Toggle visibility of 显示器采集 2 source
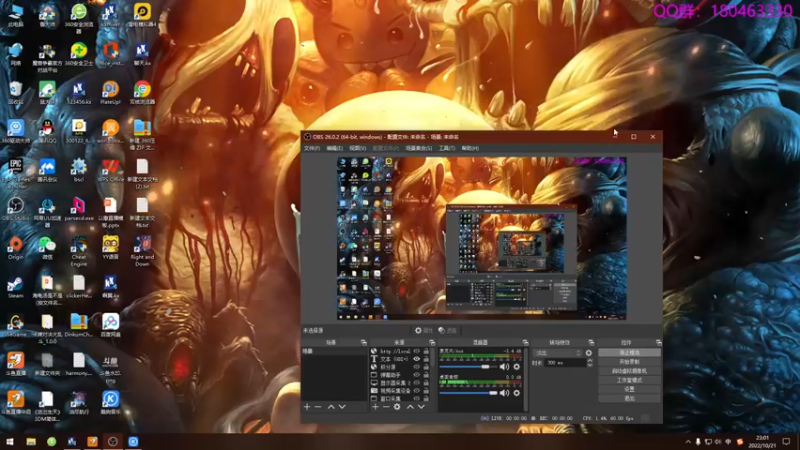Image resolution: width=800 pixels, height=450 pixels. 417,383
